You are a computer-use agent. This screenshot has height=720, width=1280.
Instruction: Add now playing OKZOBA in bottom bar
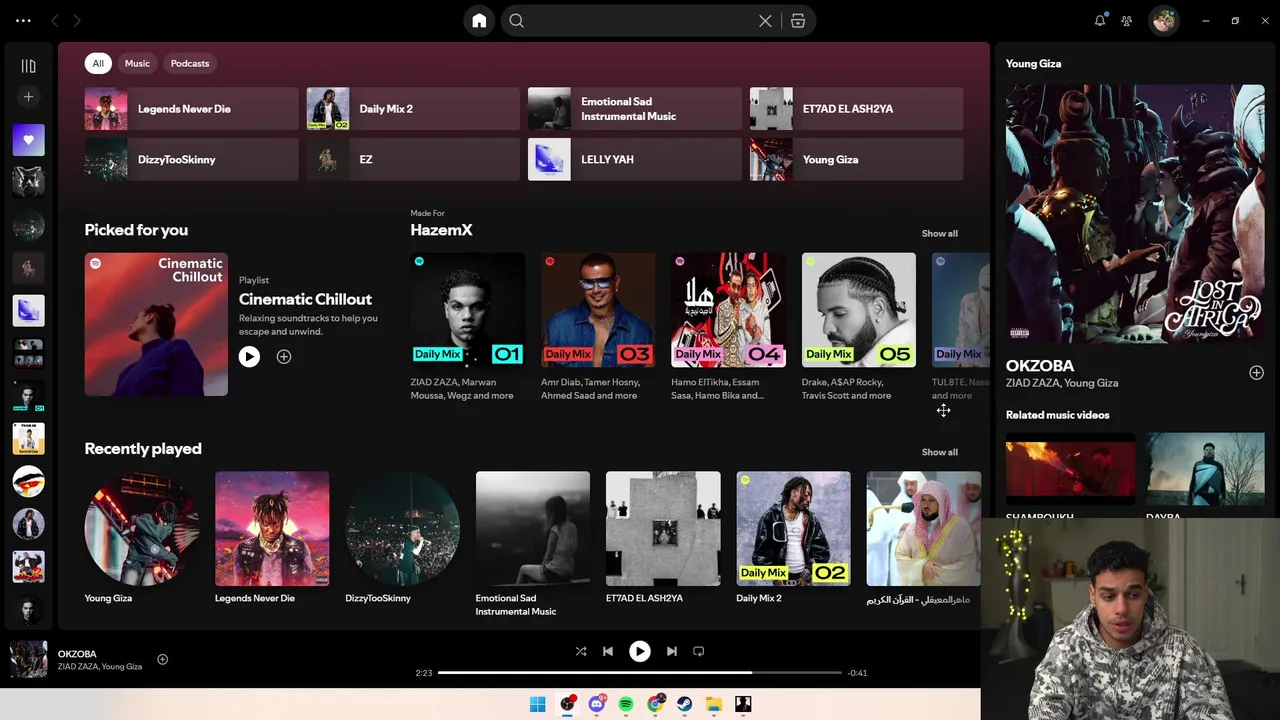[162, 659]
